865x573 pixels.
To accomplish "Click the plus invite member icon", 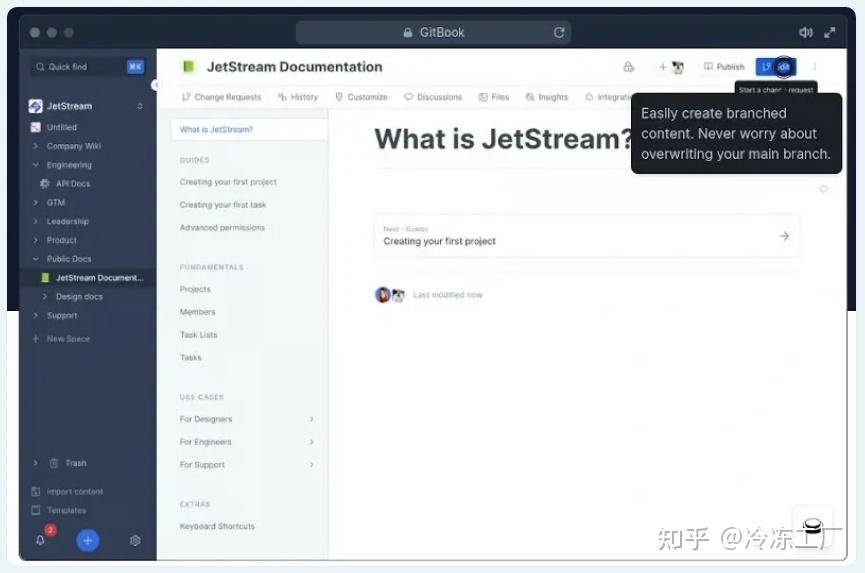I will point(663,67).
